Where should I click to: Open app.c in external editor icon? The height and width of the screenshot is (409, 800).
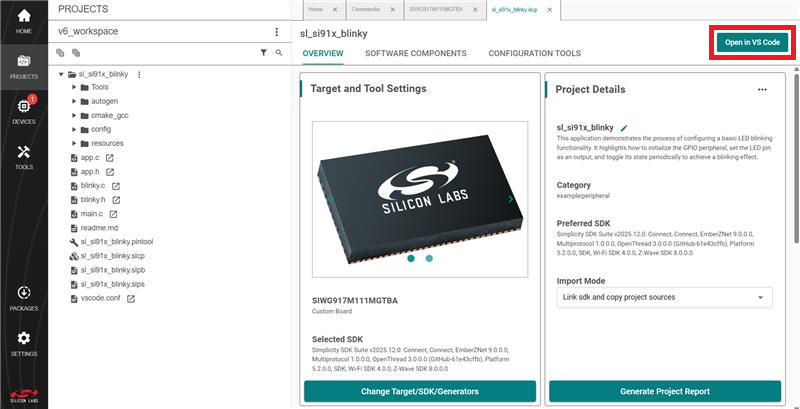[x=109, y=158]
